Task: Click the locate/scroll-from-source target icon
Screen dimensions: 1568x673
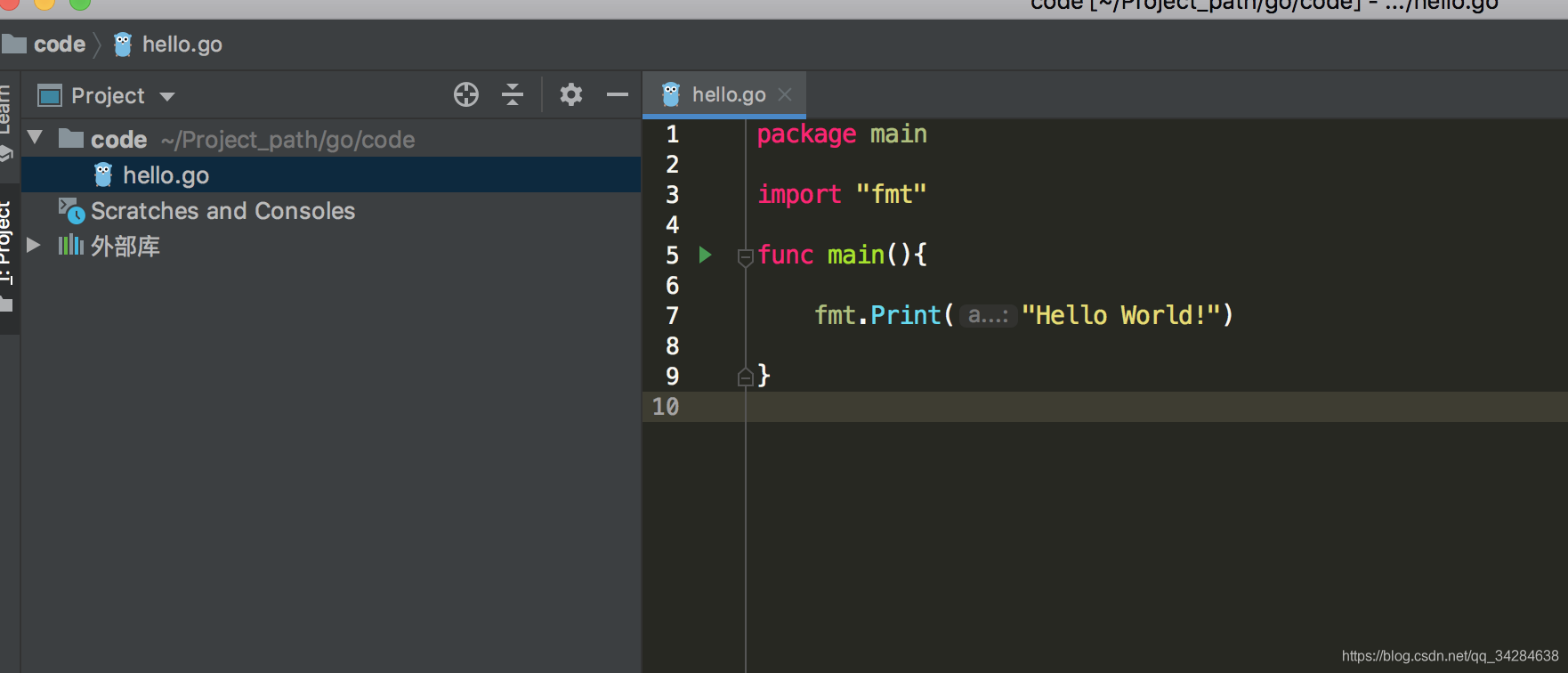Action: (466, 94)
